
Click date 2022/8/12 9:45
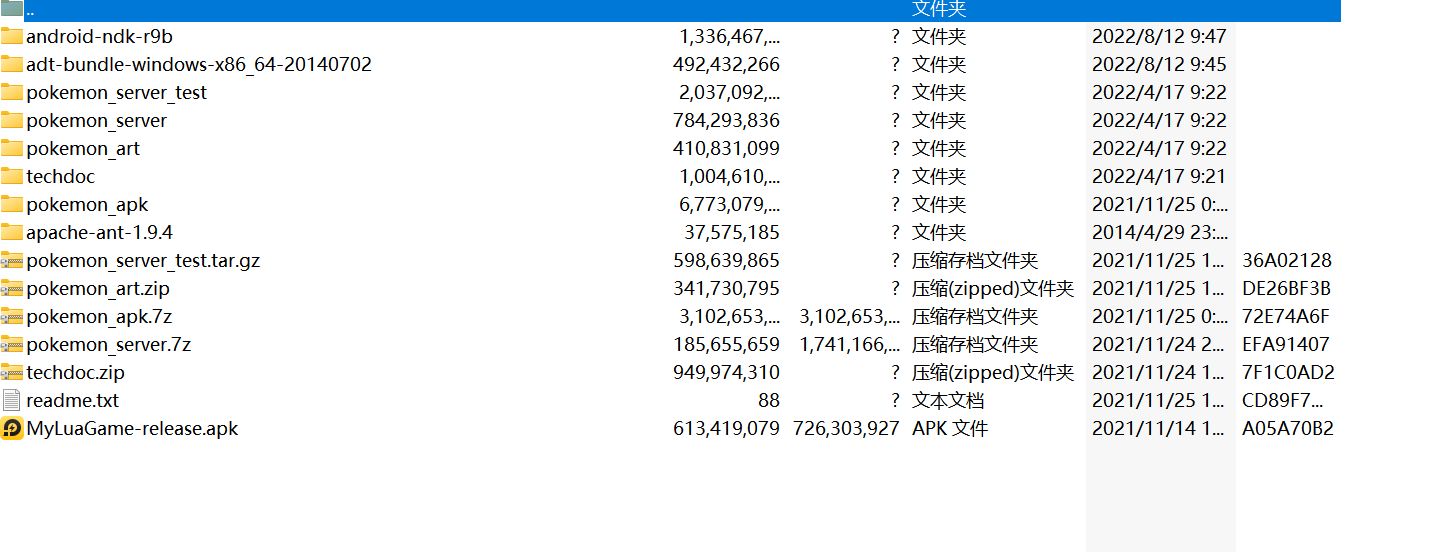point(1159,65)
